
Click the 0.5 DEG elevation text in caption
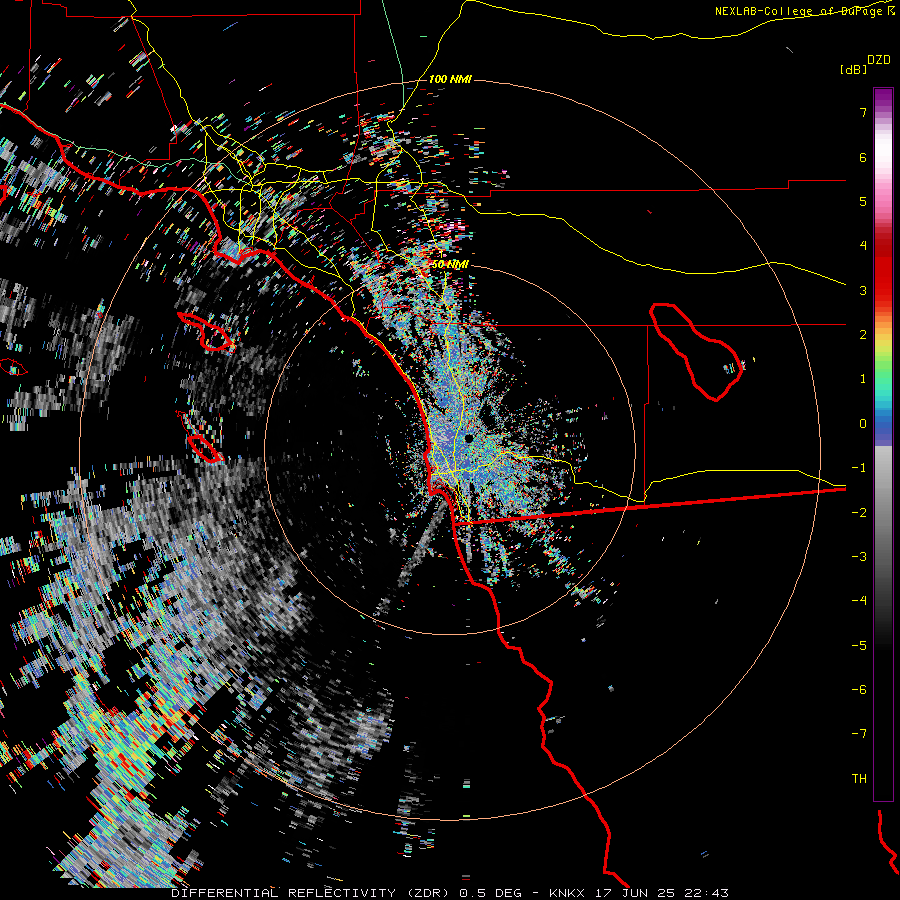pyautogui.click(x=491, y=893)
